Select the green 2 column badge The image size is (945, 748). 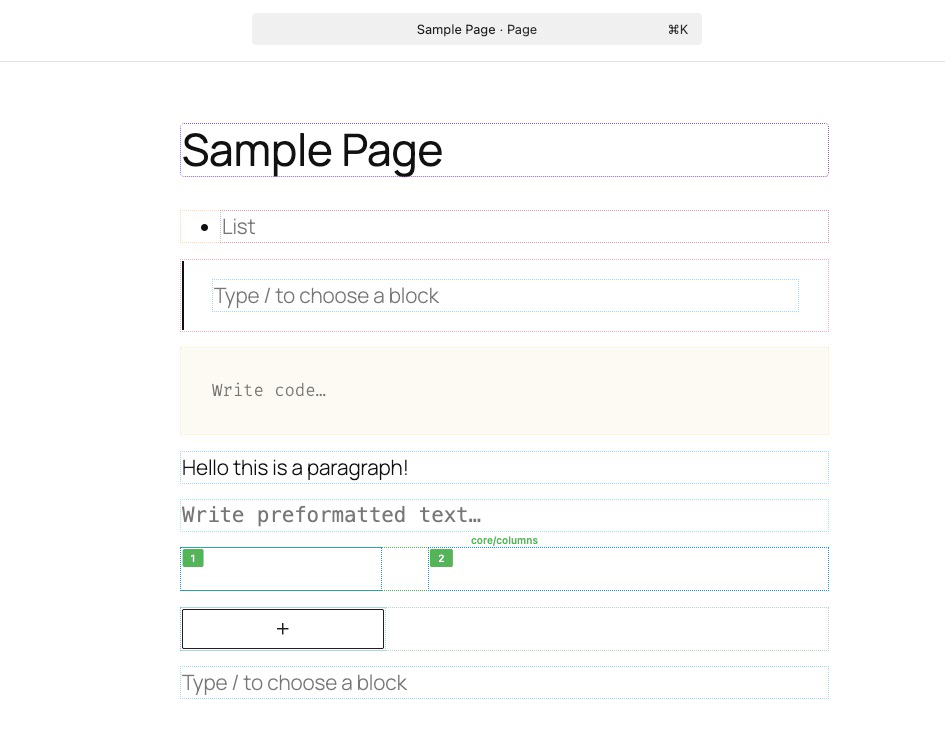[441, 558]
